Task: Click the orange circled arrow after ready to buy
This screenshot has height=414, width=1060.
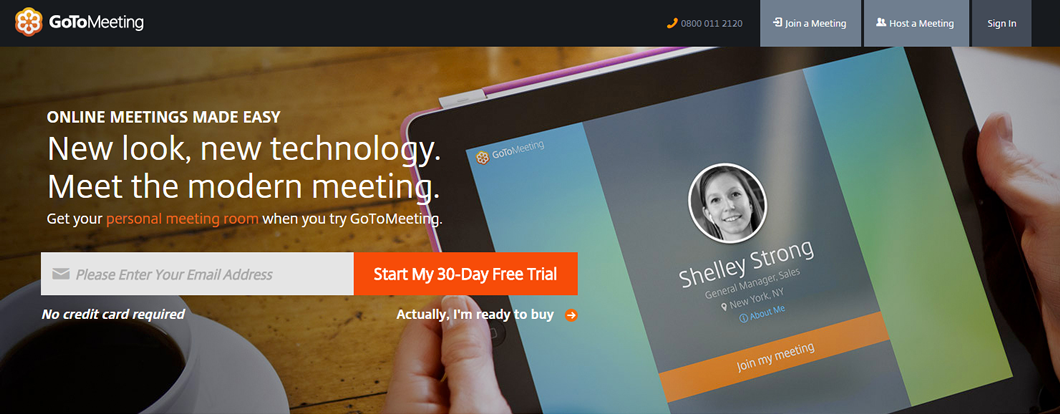Action: [x=571, y=315]
